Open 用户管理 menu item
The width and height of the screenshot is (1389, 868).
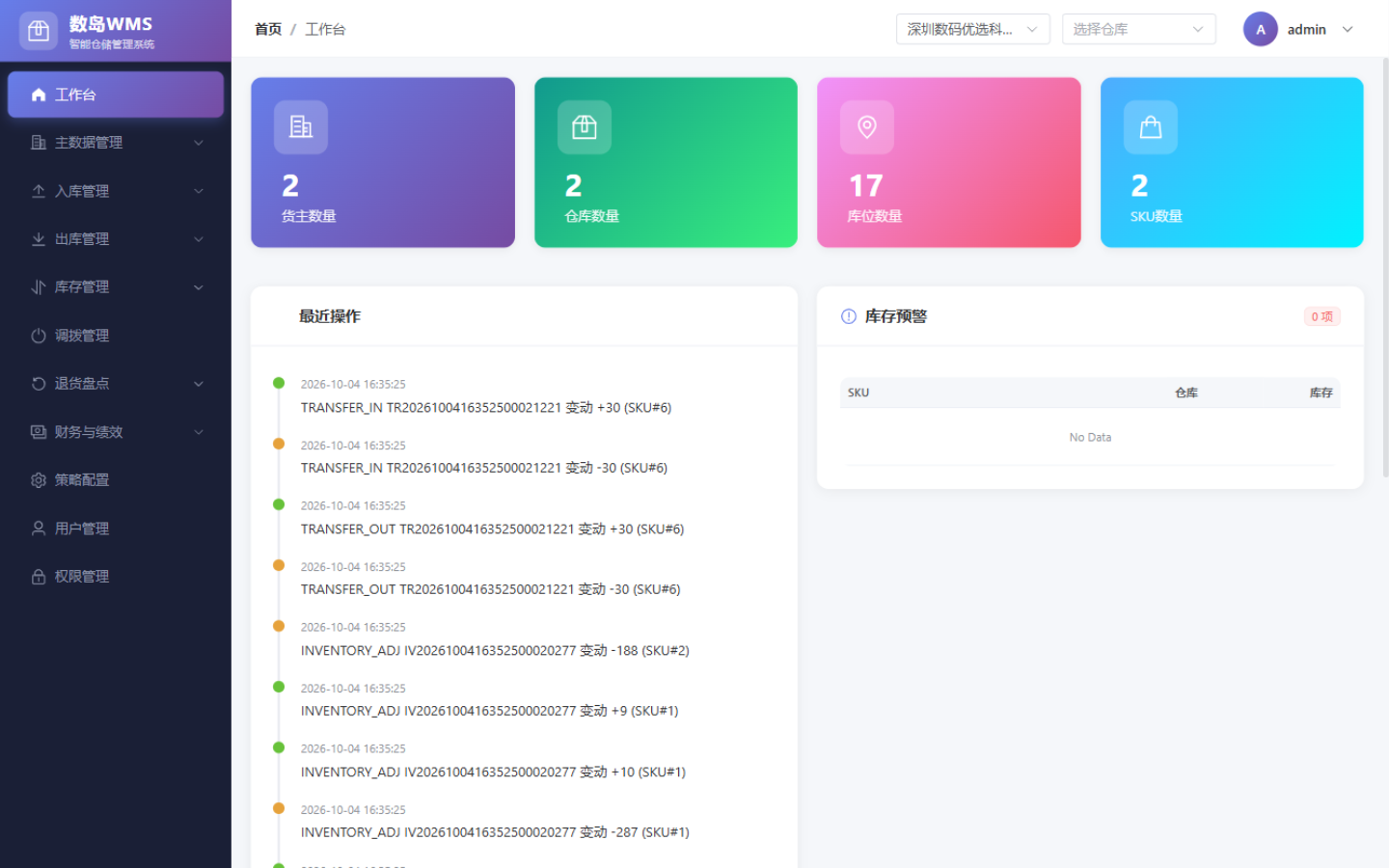[x=116, y=529]
